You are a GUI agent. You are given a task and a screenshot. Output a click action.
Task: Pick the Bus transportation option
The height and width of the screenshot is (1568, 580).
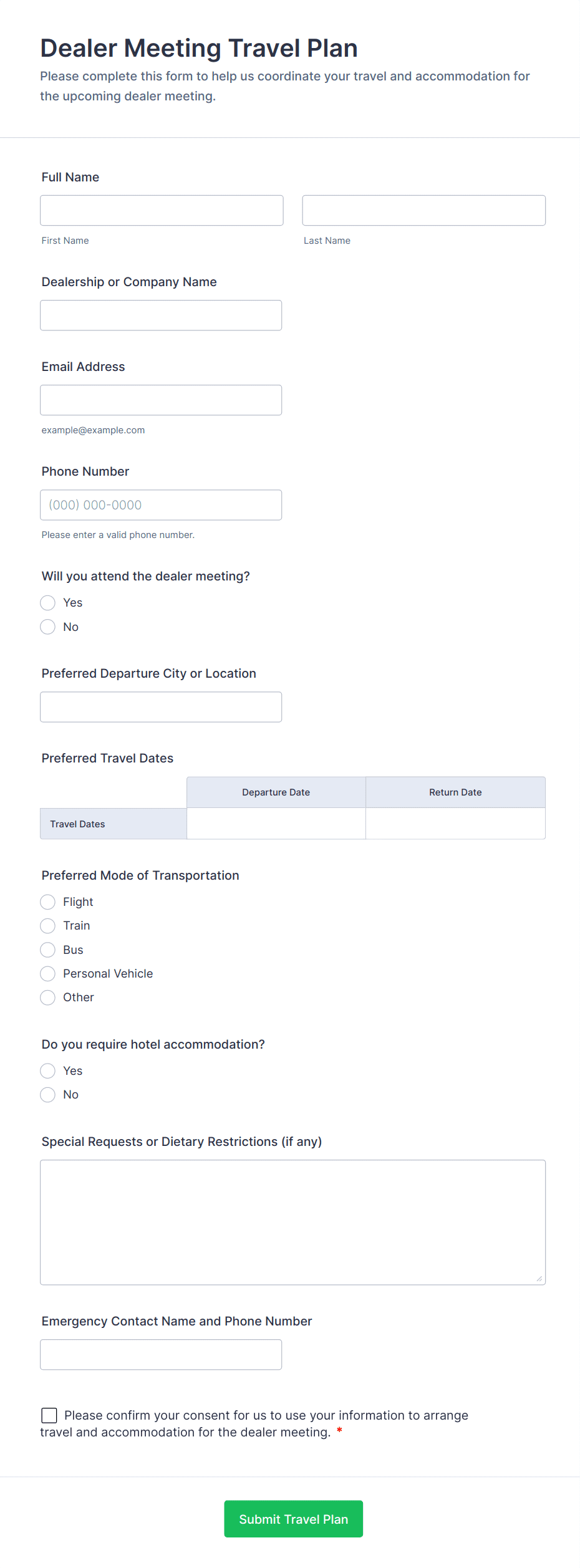48,950
